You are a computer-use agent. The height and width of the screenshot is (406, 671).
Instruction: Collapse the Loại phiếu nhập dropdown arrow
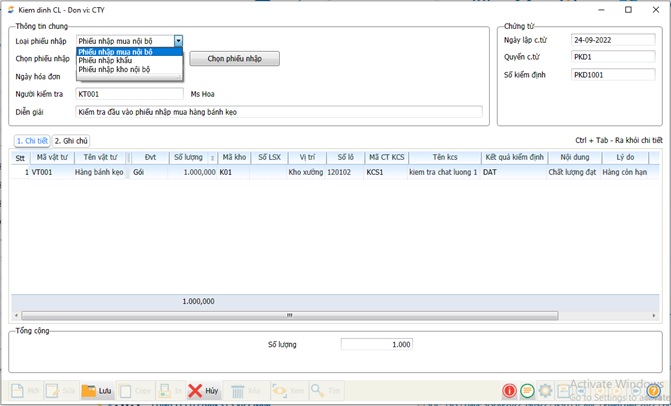coord(178,41)
